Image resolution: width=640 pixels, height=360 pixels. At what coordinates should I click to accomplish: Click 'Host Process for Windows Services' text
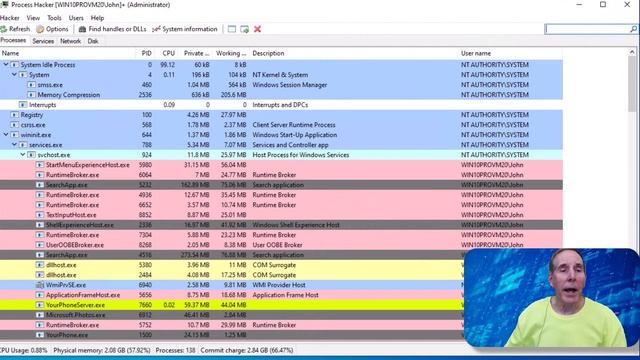[301, 155]
